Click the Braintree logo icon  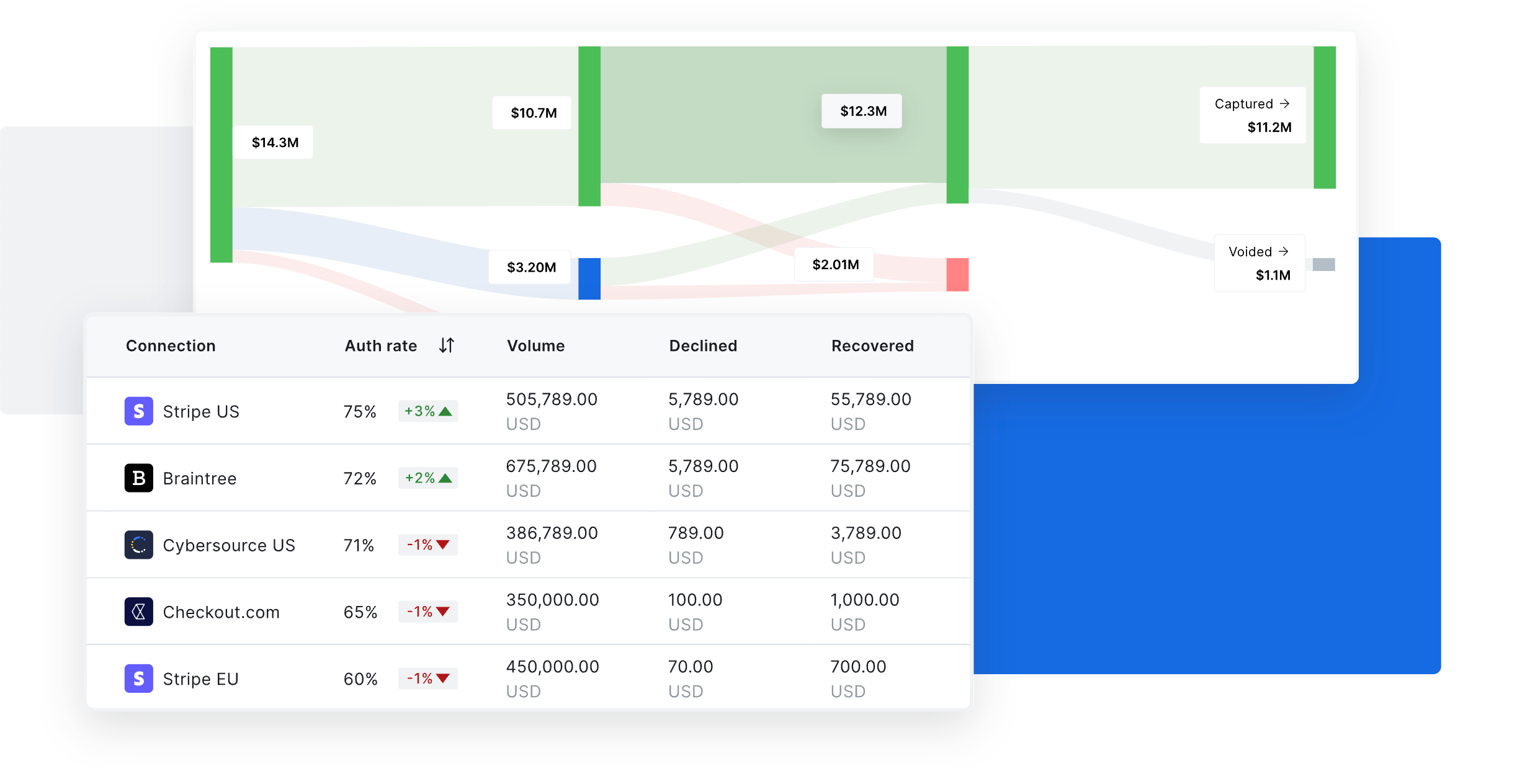pyautogui.click(x=138, y=478)
